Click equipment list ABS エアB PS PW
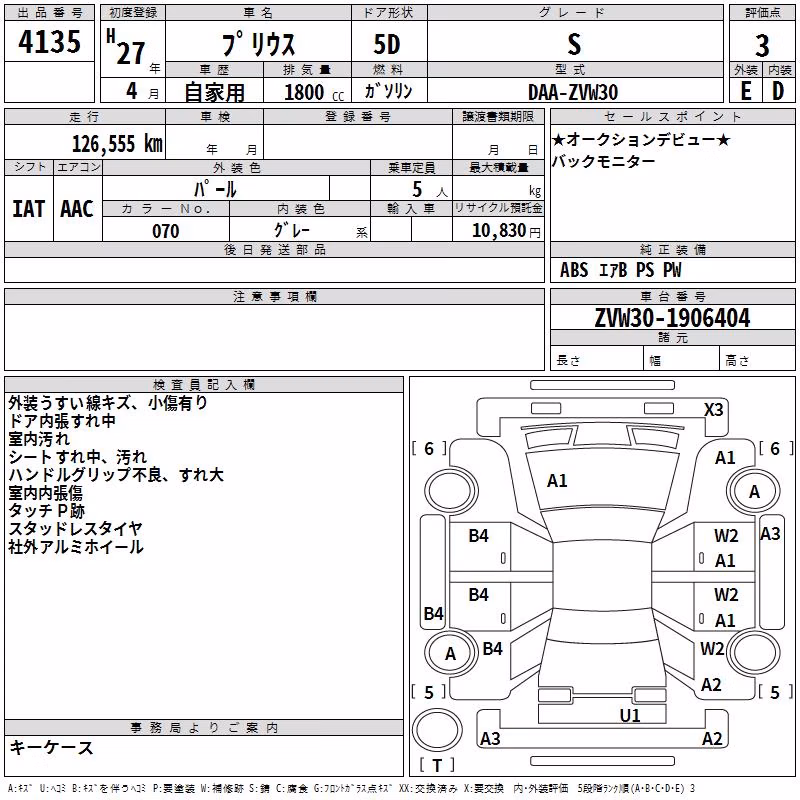The width and height of the screenshot is (800, 800). 620,270
